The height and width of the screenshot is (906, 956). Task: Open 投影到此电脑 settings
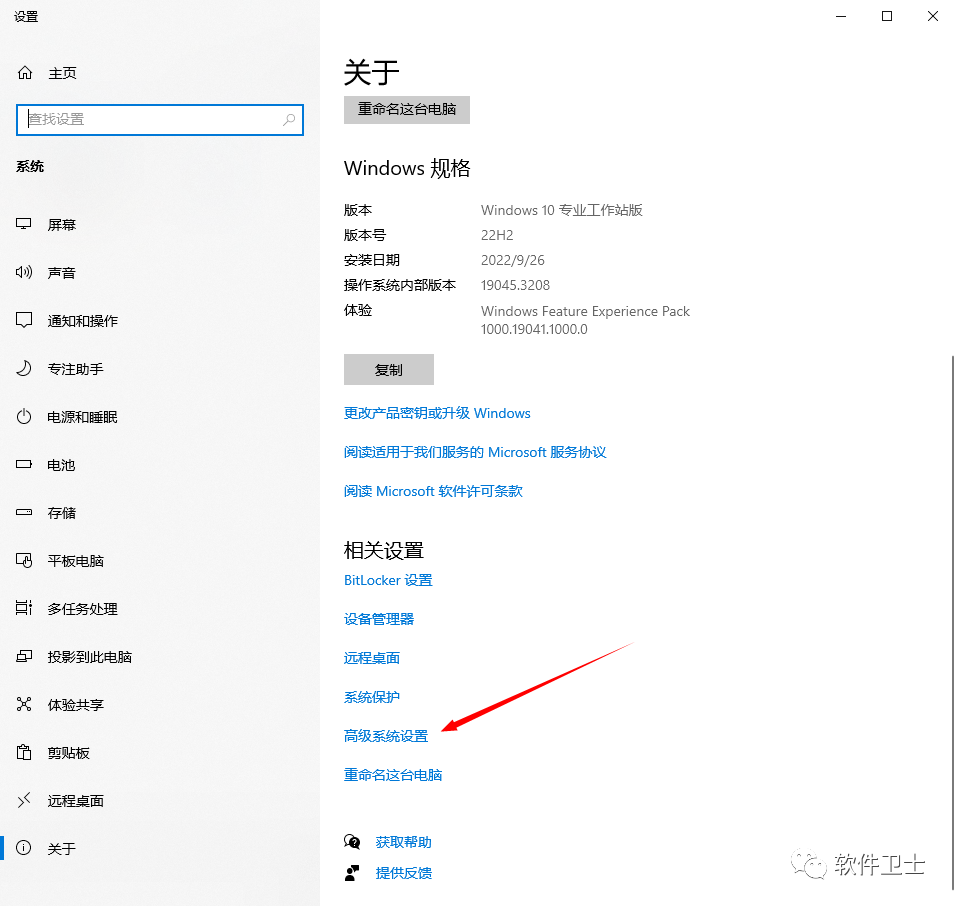[90, 657]
